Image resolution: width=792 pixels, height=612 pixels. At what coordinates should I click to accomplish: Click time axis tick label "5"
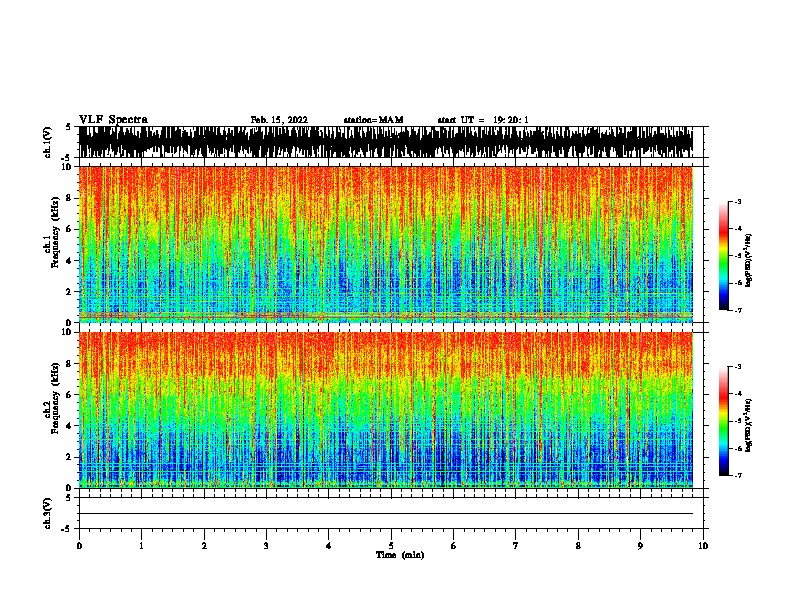(391, 546)
